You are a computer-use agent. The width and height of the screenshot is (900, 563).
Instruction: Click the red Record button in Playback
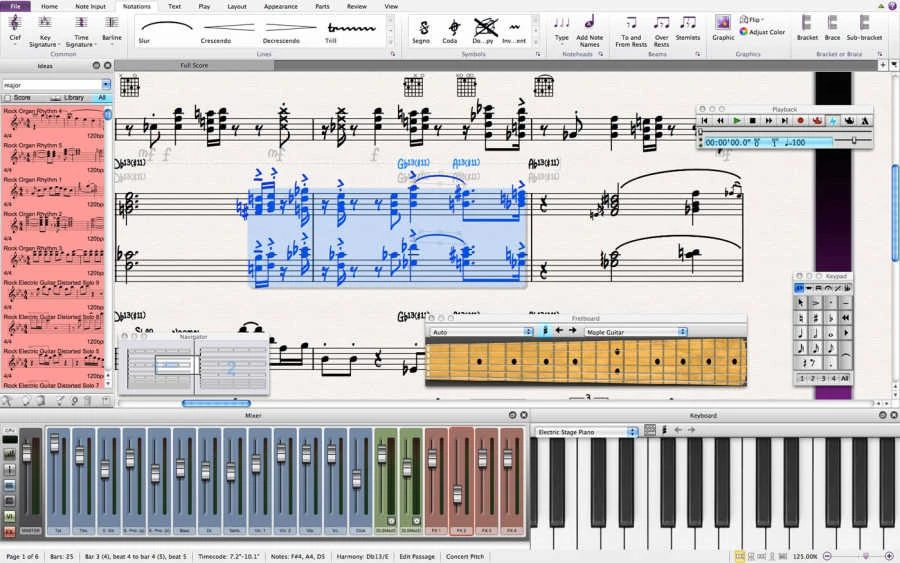tap(800, 120)
